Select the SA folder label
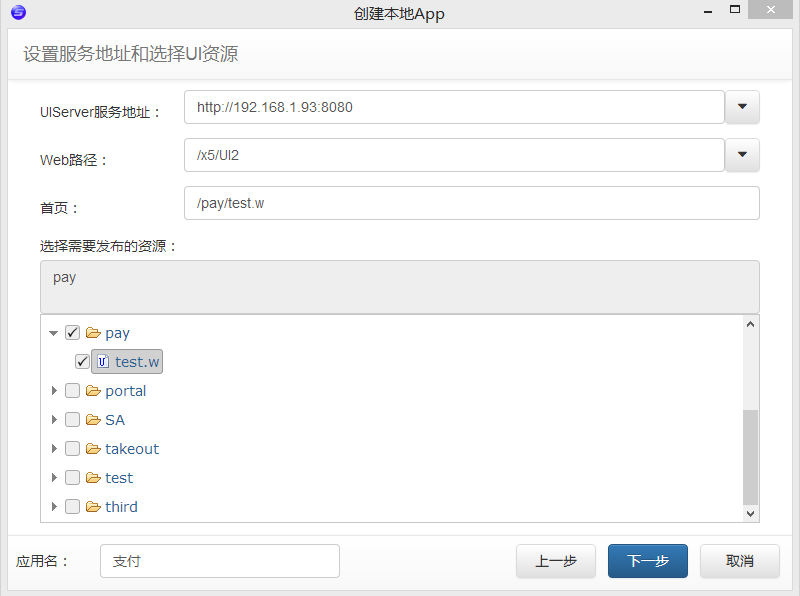The height and width of the screenshot is (596, 800). [115, 420]
